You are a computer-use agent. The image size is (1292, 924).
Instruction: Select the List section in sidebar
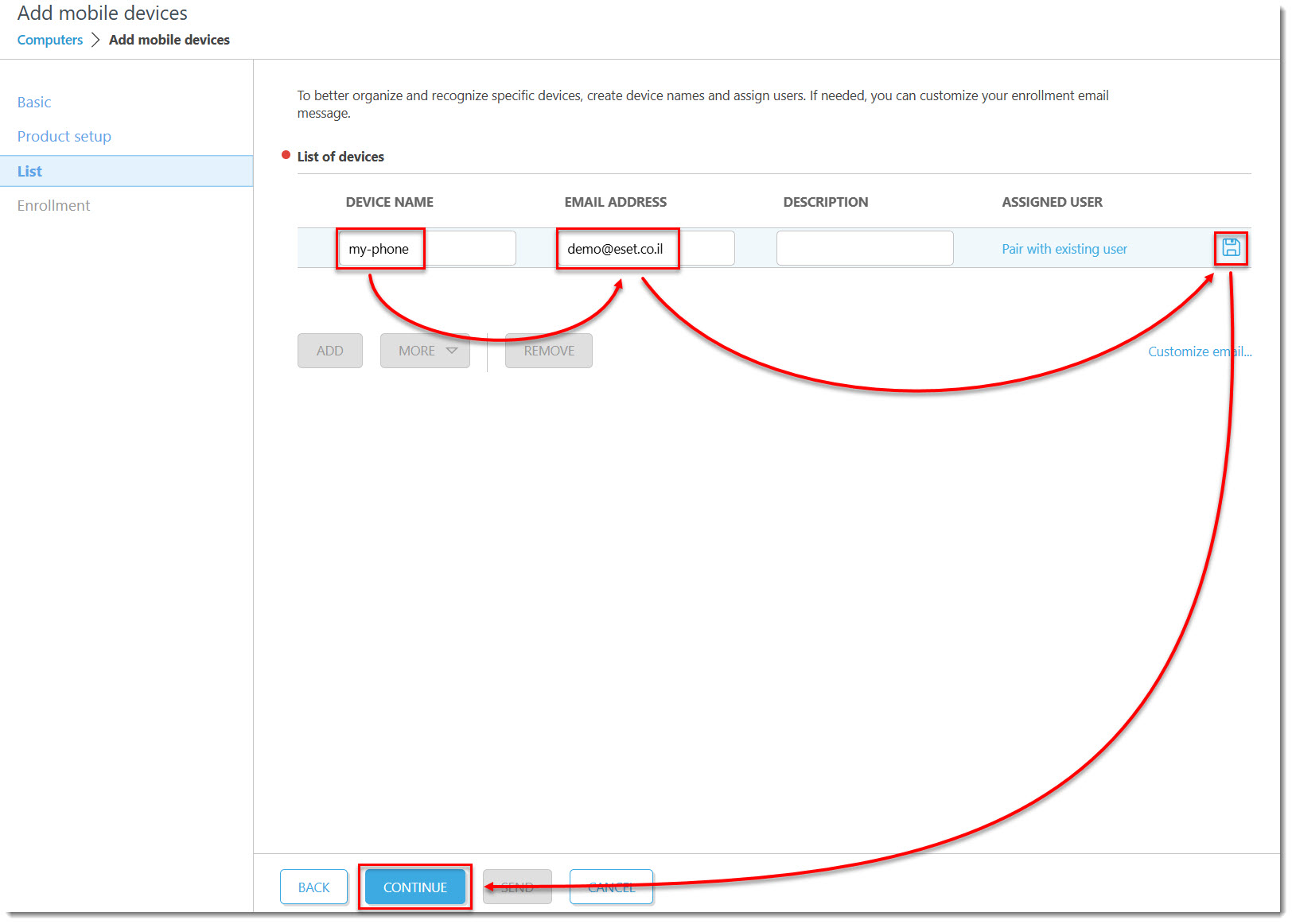pyautogui.click(x=126, y=171)
